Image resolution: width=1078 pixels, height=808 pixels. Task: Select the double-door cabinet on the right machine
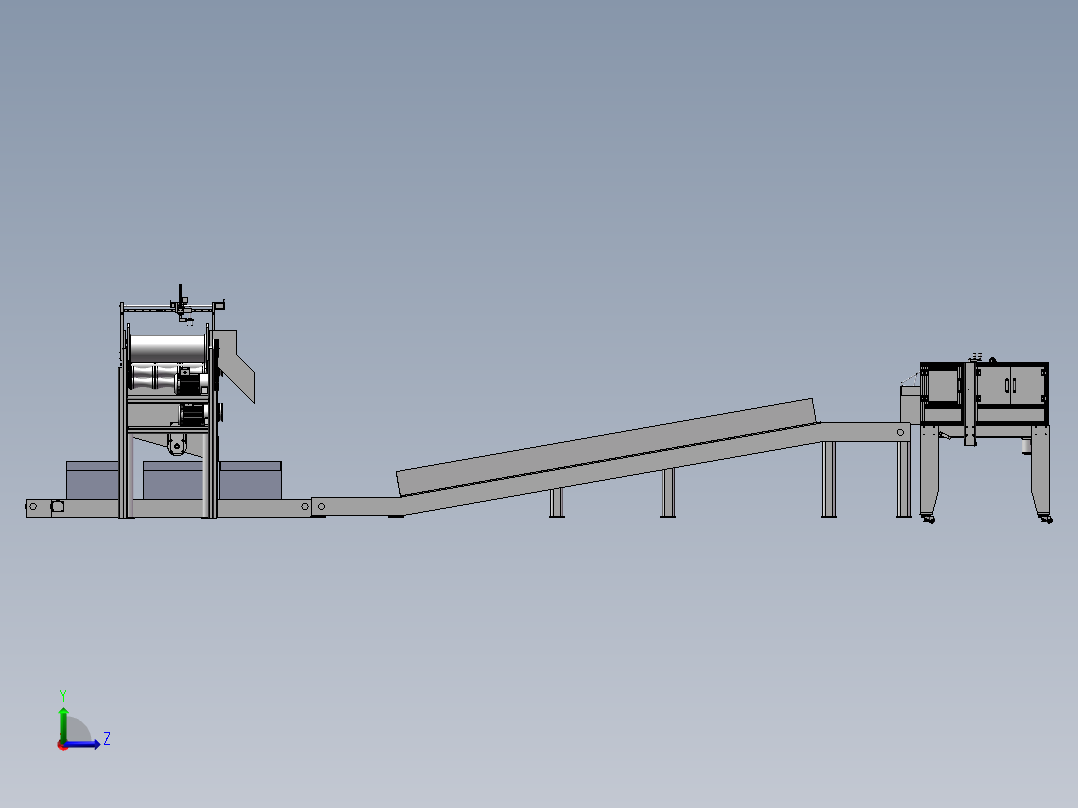pos(1010,386)
